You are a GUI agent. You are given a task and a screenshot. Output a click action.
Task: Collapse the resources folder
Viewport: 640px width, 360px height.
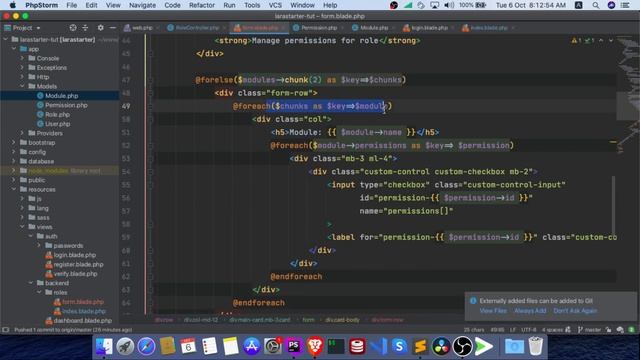14,189
